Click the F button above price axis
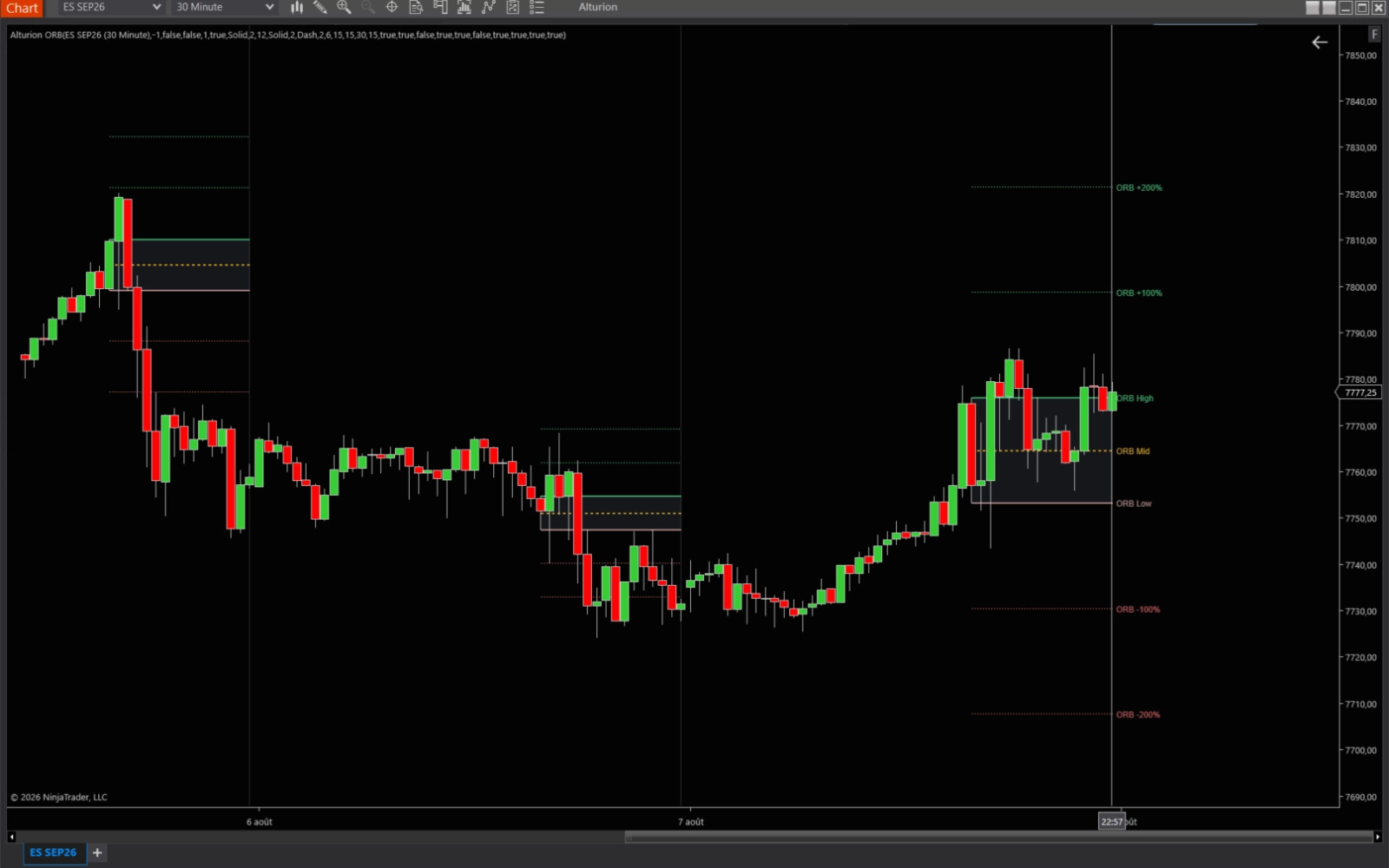The width and height of the screenshot is (1389, 868). 1374,34
